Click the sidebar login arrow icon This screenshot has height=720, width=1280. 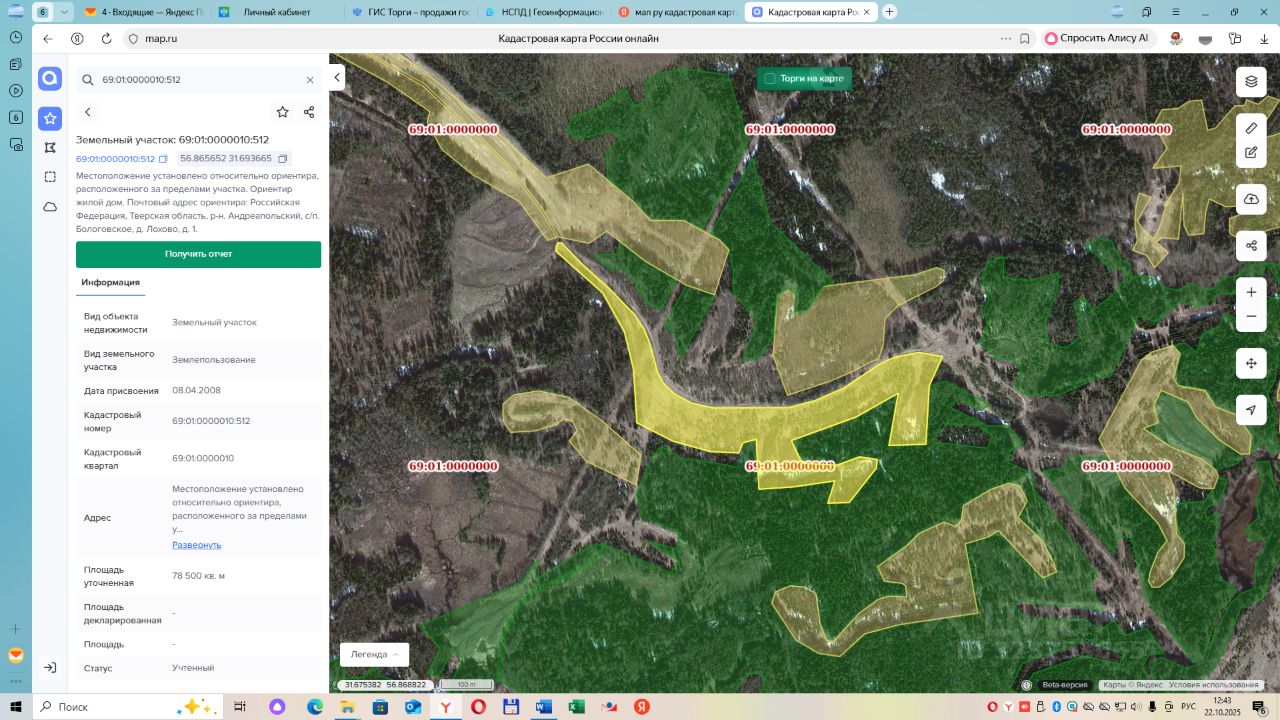tap(50, 667)
